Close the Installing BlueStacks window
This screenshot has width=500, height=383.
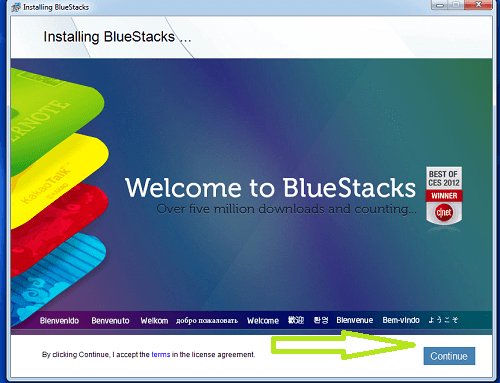tap(478, 5)
